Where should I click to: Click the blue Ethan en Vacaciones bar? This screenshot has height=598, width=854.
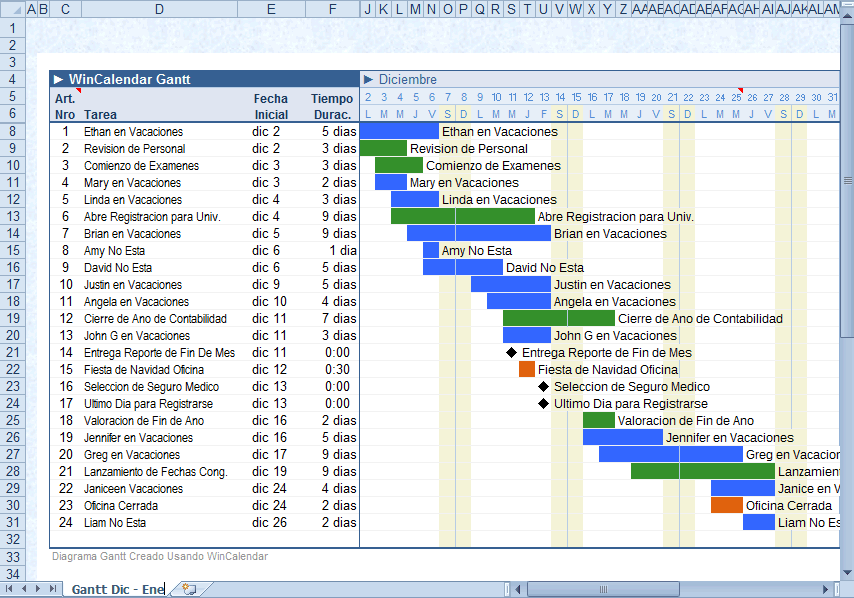398,132
